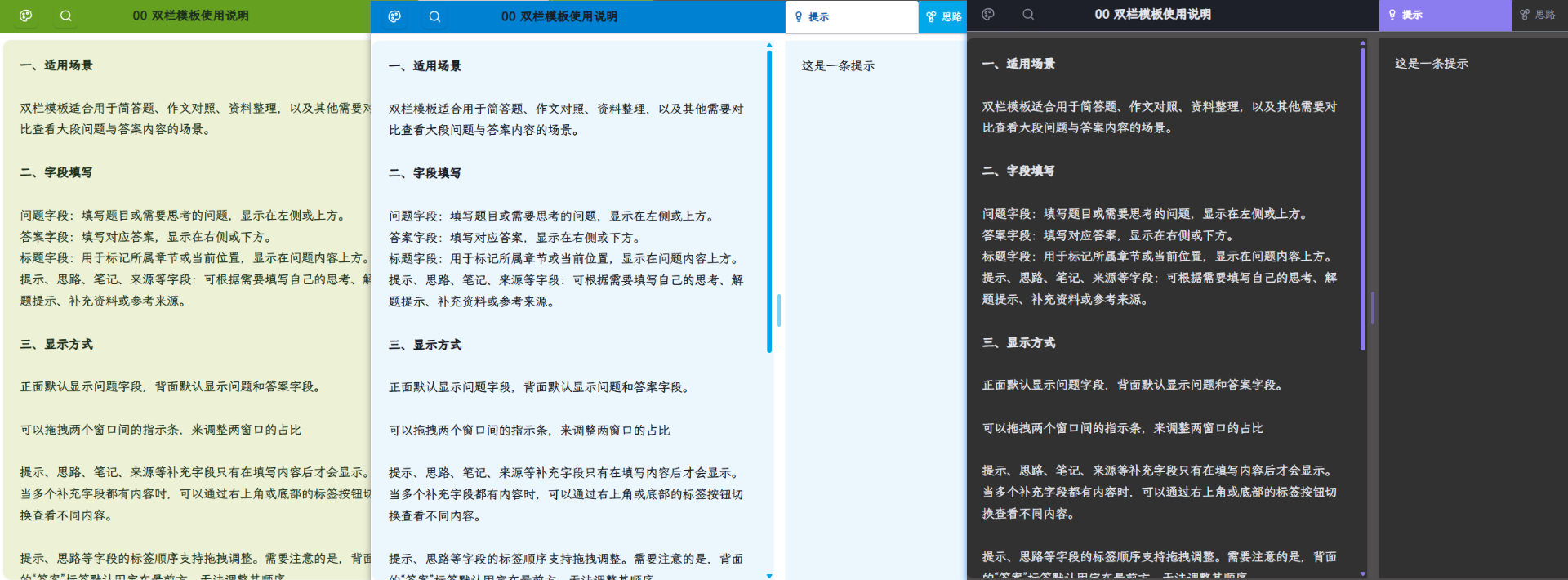The image size is (1568, 580).
Task: Select the 提示 tab in blue panel
Action: click(x=852, y=16)
